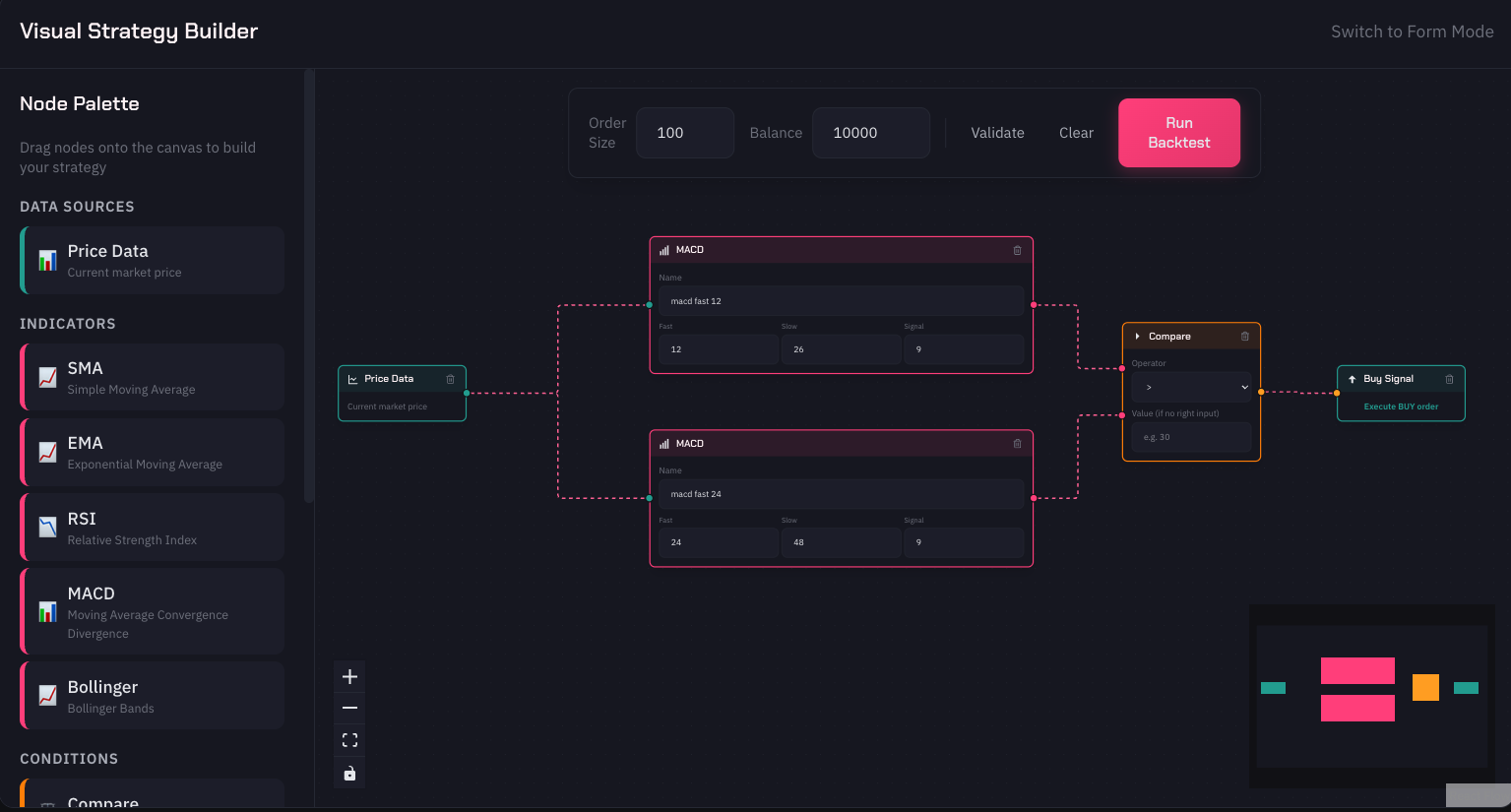Select RSI indicator in Node Palette
The image size is (1511, 812).
[x=153, y=528]
